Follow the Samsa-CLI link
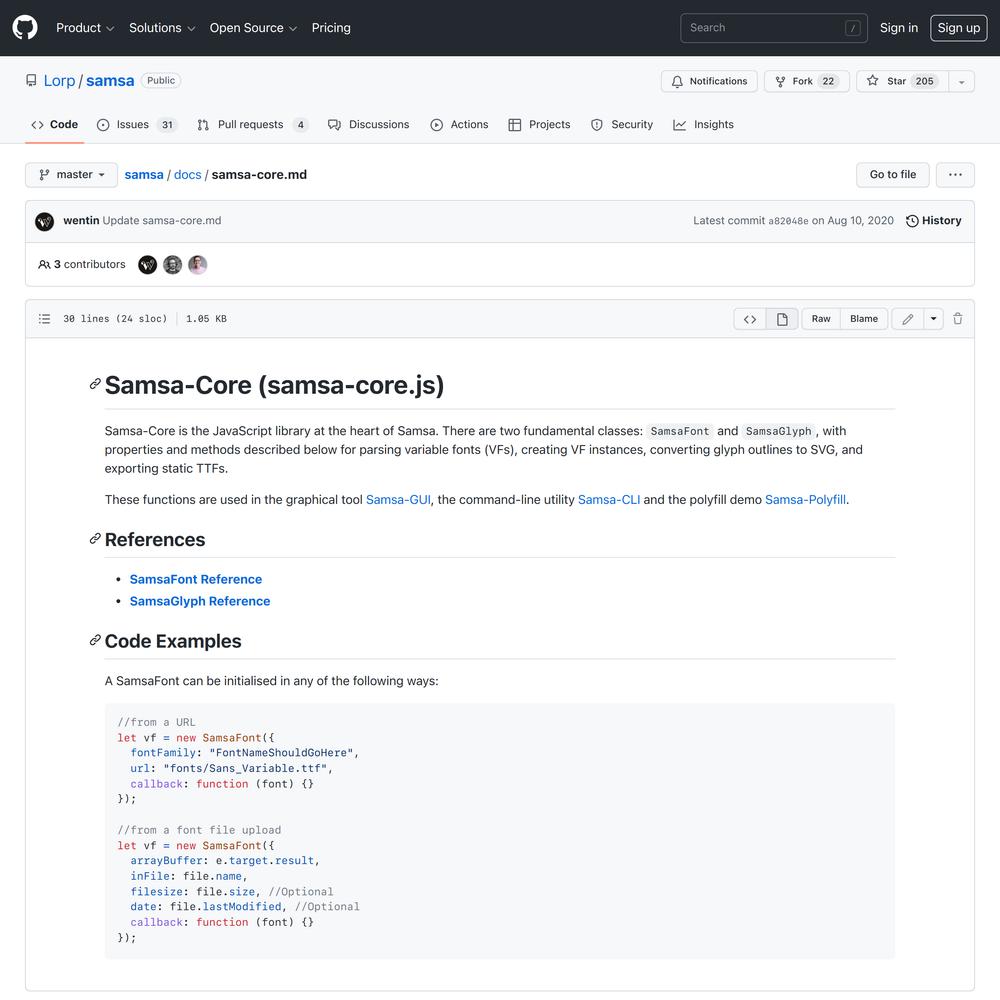Image resolution: width=1000 pixels, height=1000 pixels. 609,500
